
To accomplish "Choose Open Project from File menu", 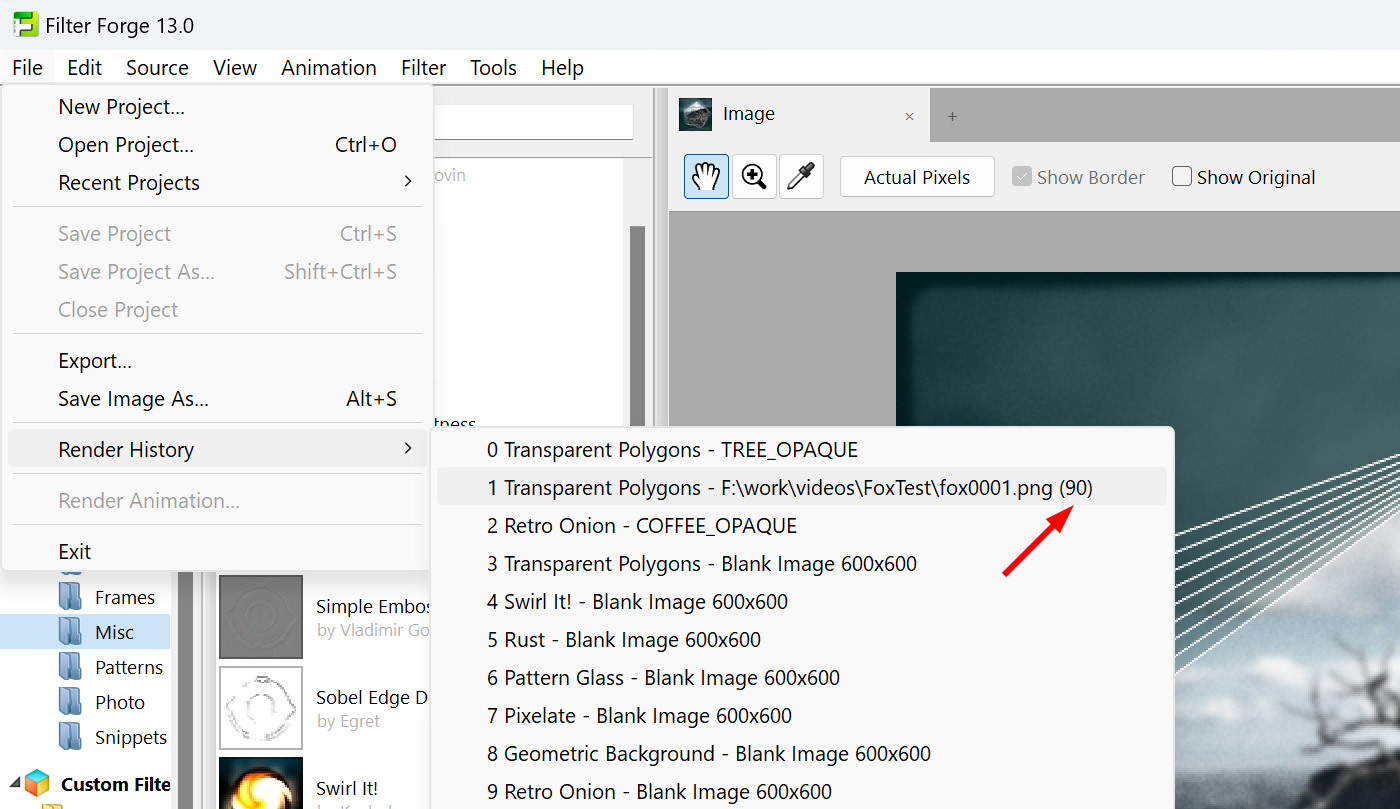I will point(217,145).
